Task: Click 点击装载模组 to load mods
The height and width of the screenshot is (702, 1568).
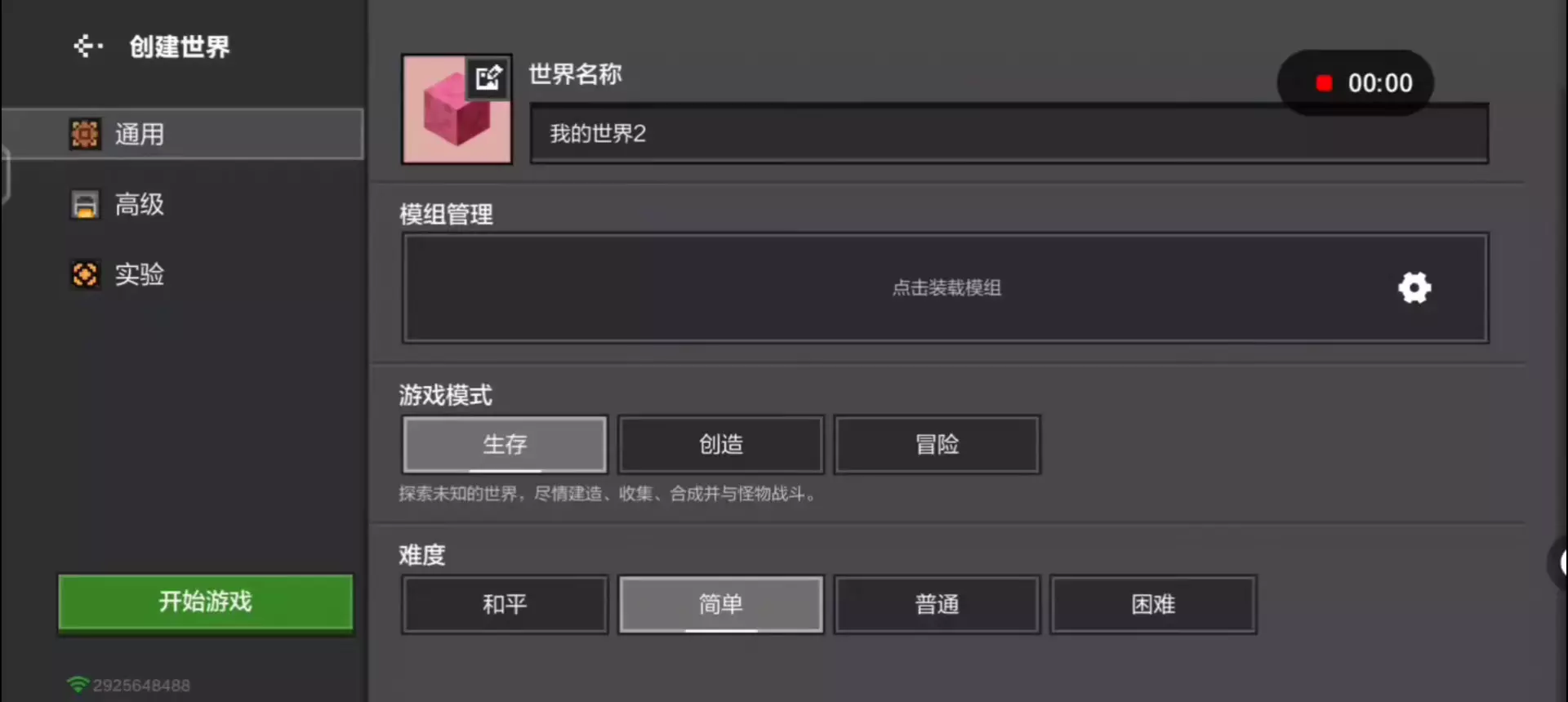Action: (947, 287)
